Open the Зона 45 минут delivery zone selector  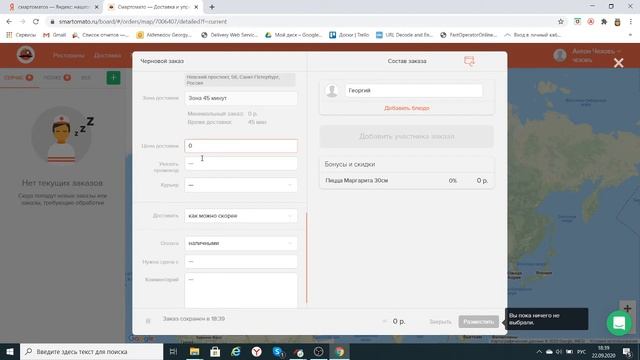241,98
